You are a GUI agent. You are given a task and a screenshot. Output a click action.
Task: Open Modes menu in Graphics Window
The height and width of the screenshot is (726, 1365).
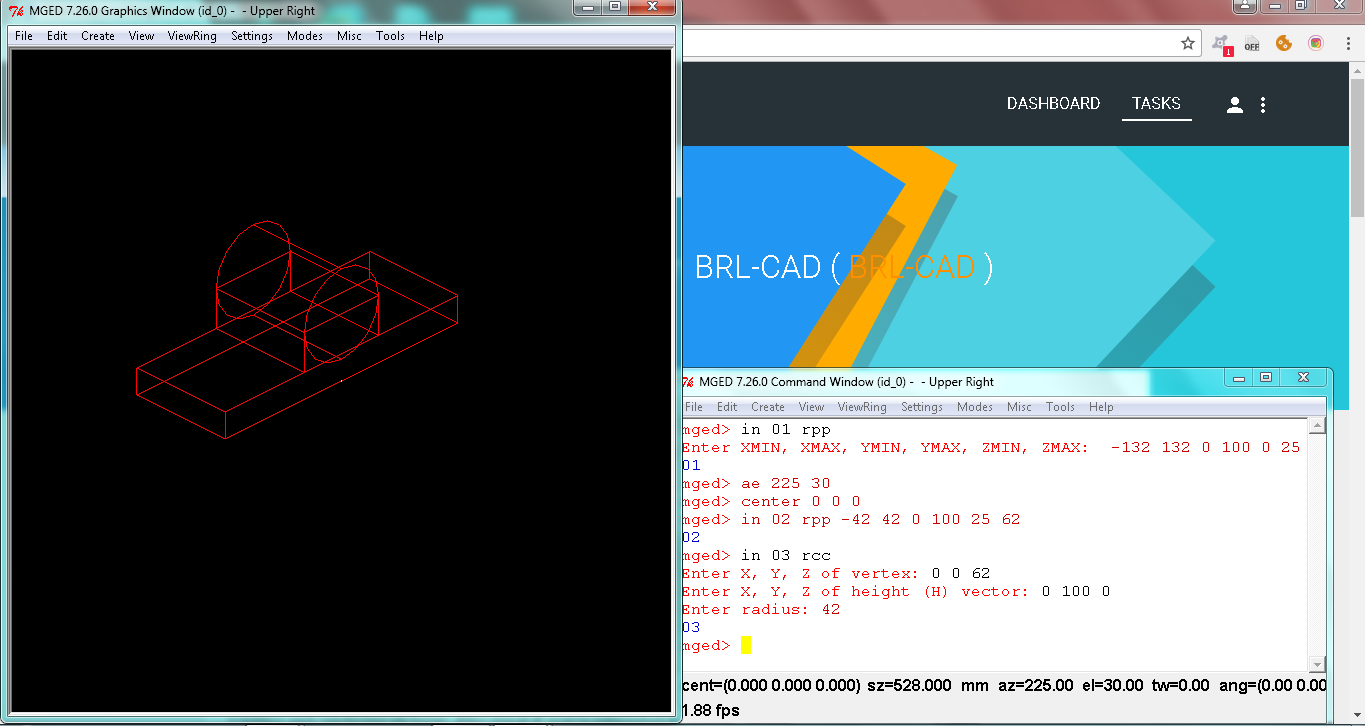point(305,36)
